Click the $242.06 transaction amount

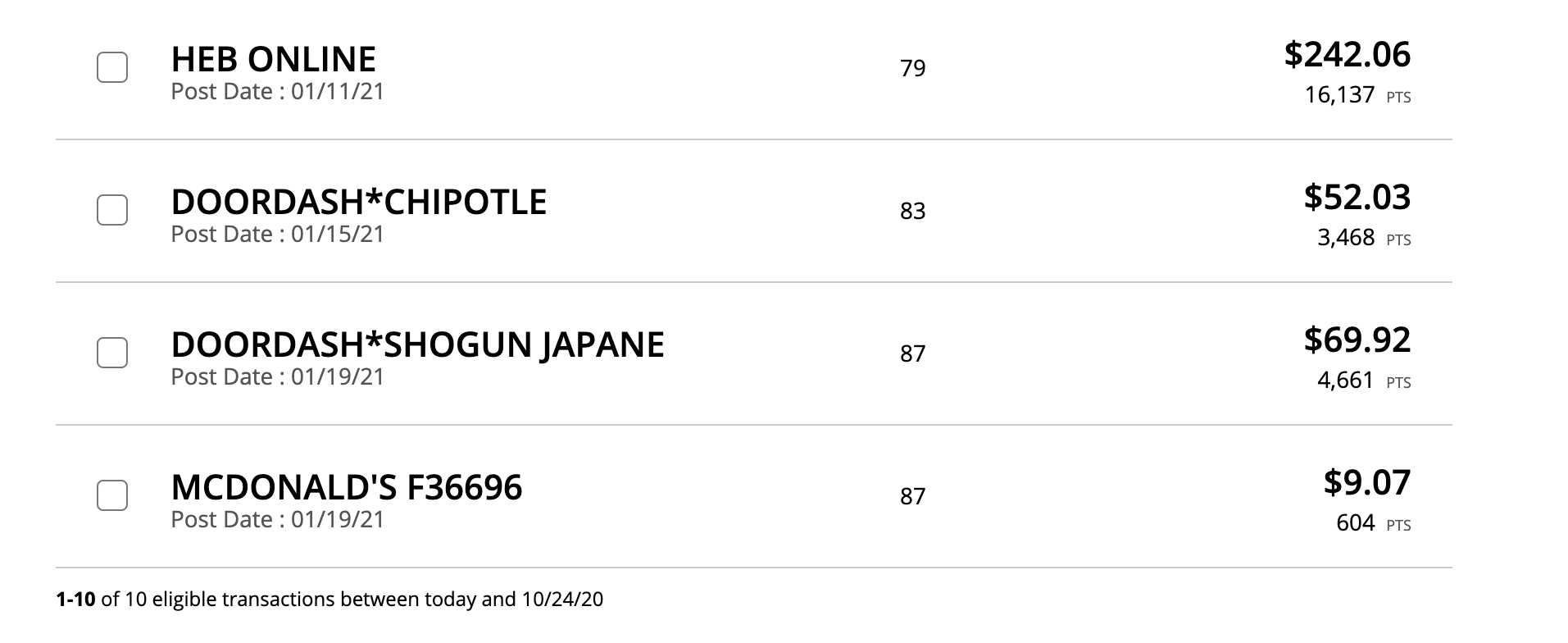pos(1347,54)
